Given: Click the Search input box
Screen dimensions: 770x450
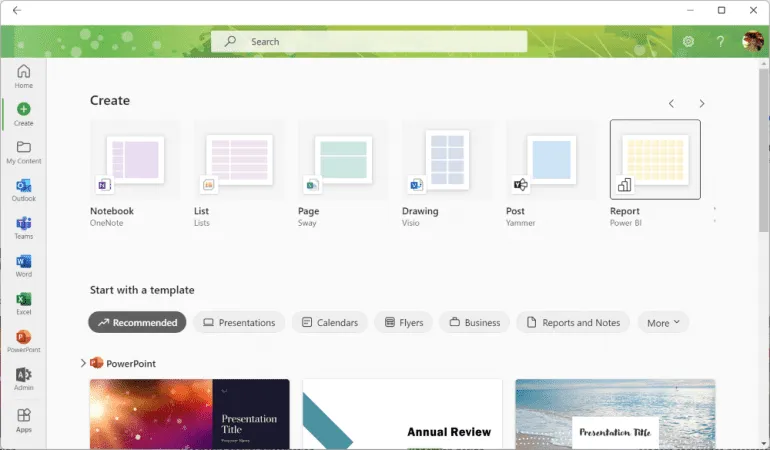Looking at the screenshot, I should coord(369,42).
